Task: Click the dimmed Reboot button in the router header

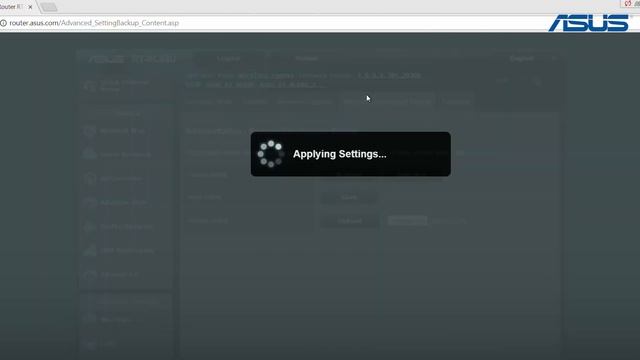Action: point(307,58)
